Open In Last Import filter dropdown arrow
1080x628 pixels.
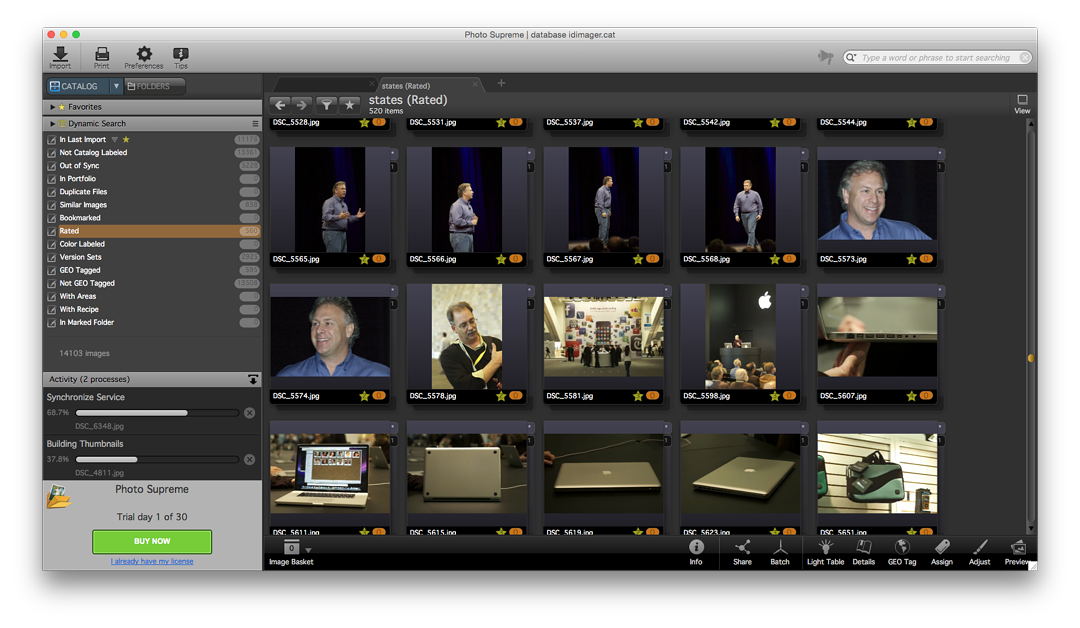tap(114, 140)
